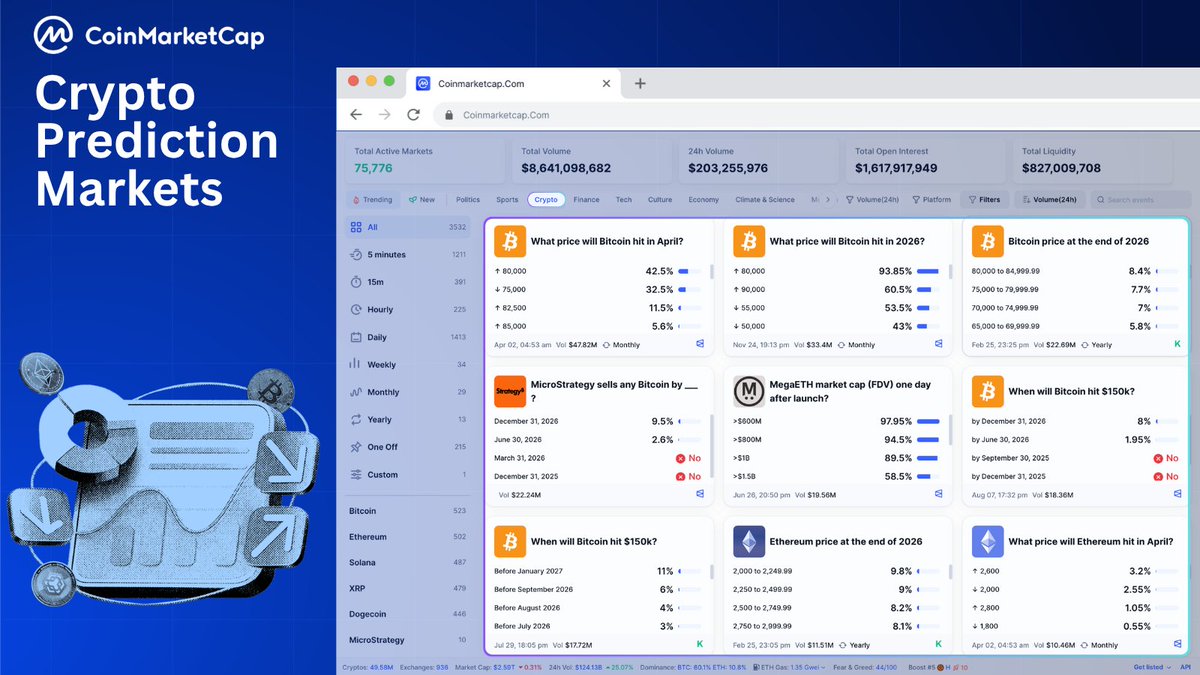Click the One Off pin icon

(356, 447)
